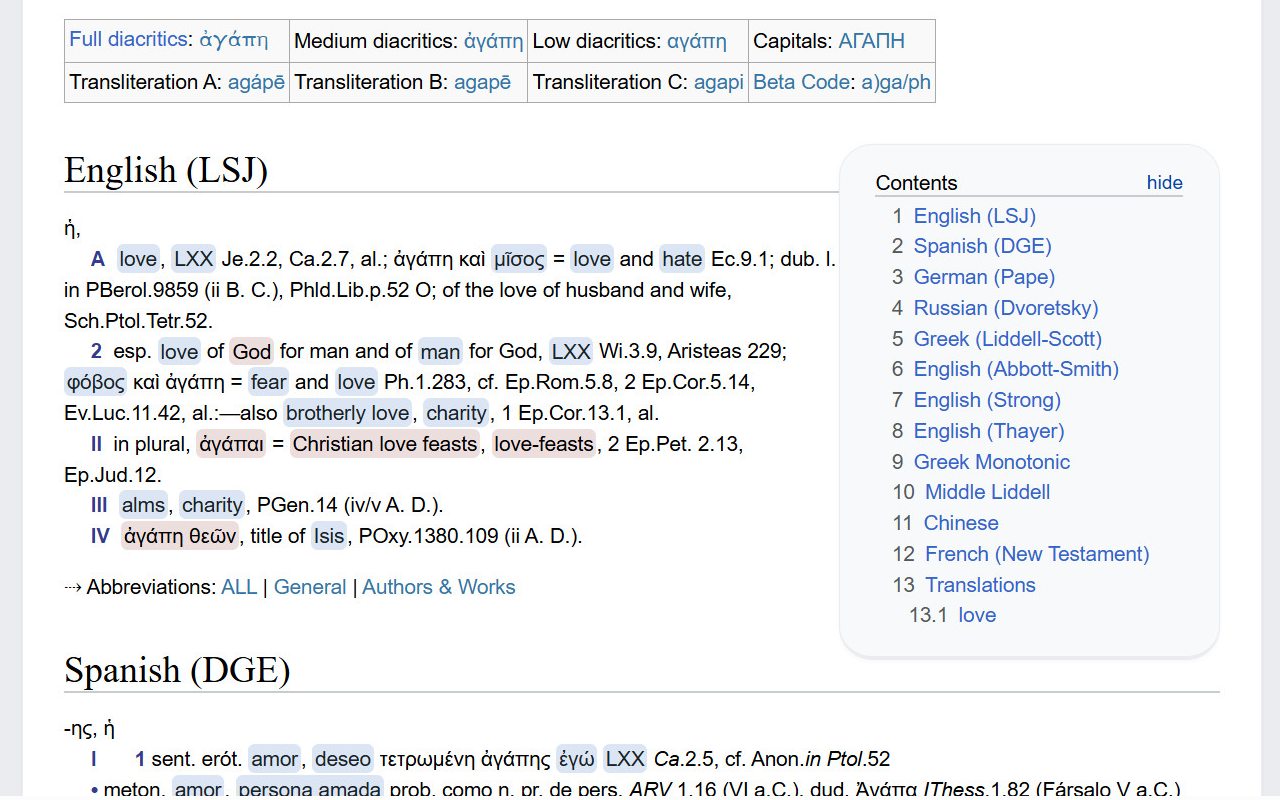Go to the Middle Liddell section
Screen dimensions: 1280x800
tap(987, 492)
